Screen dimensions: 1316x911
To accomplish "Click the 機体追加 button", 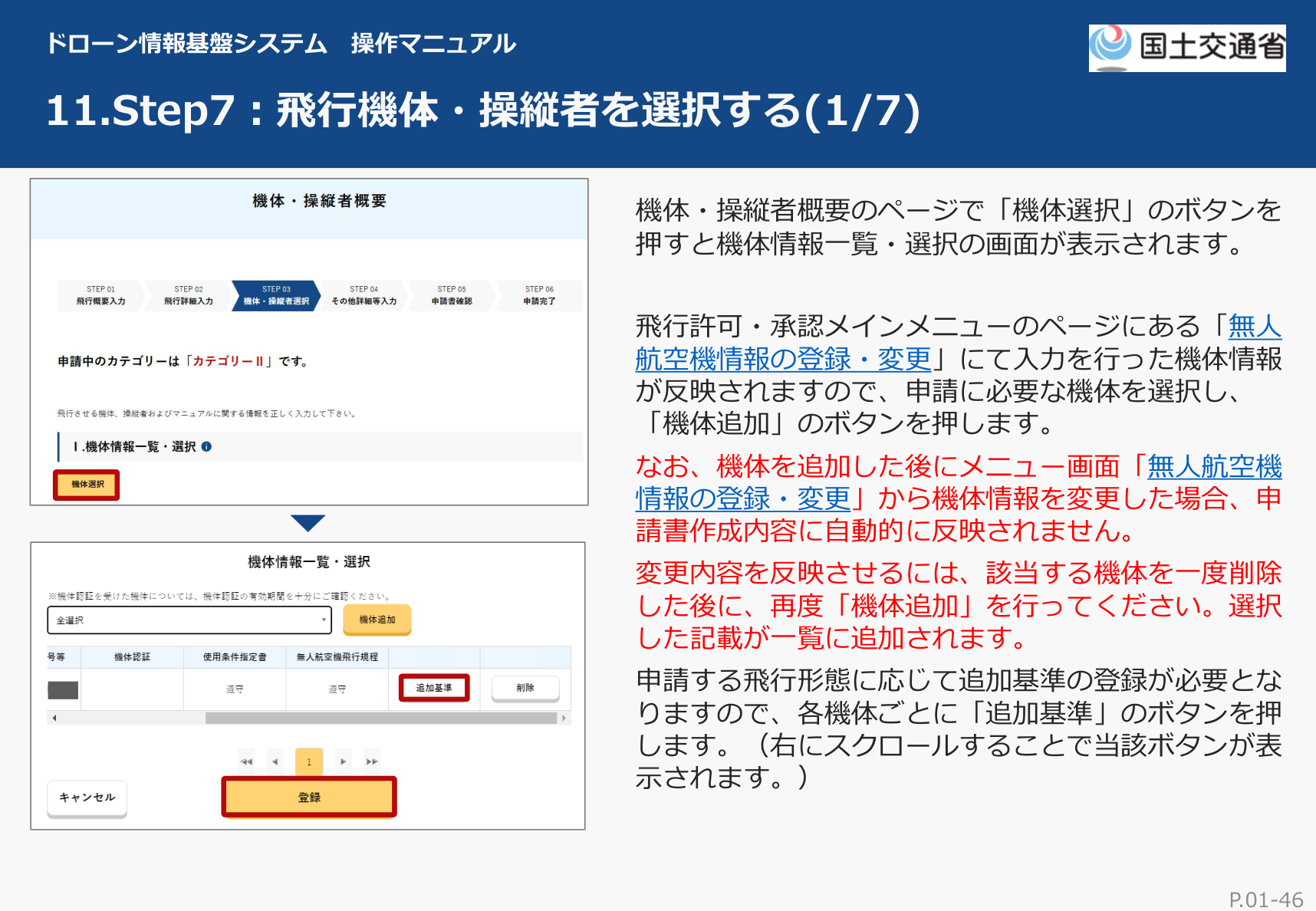I will pyautogui.click(x=377, y=620).
